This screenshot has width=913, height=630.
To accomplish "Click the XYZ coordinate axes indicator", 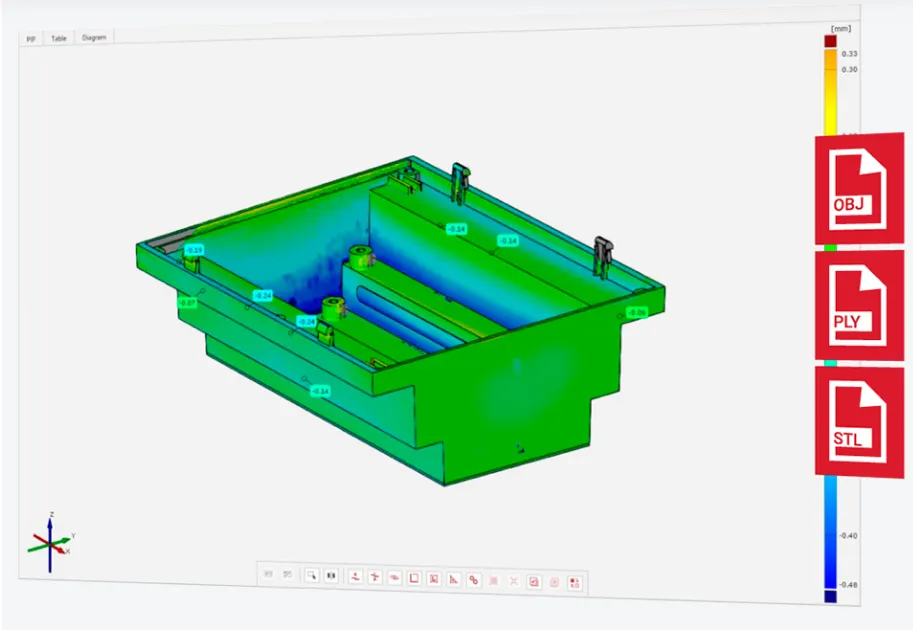I will point(49,542).
